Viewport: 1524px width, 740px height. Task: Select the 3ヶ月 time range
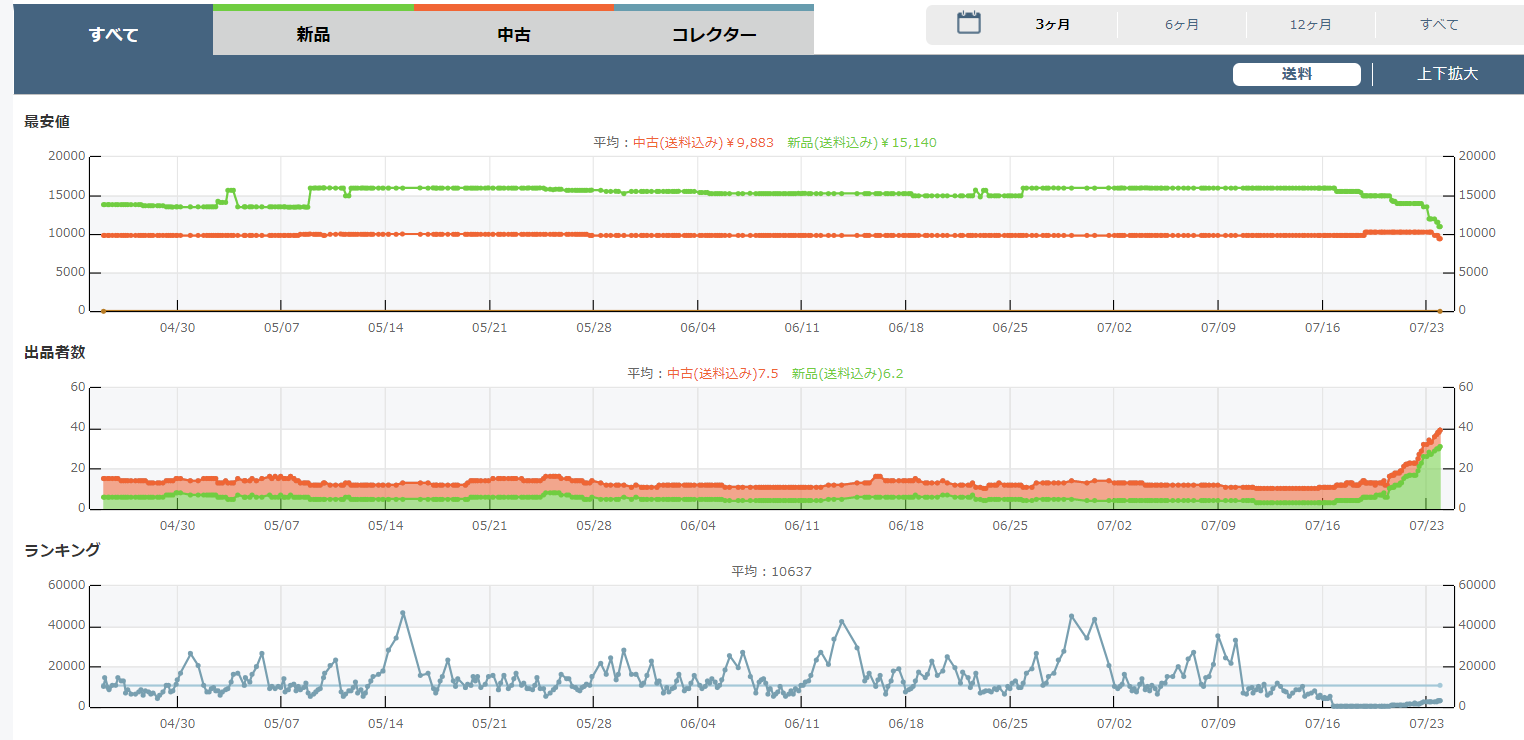[1052, 25]
